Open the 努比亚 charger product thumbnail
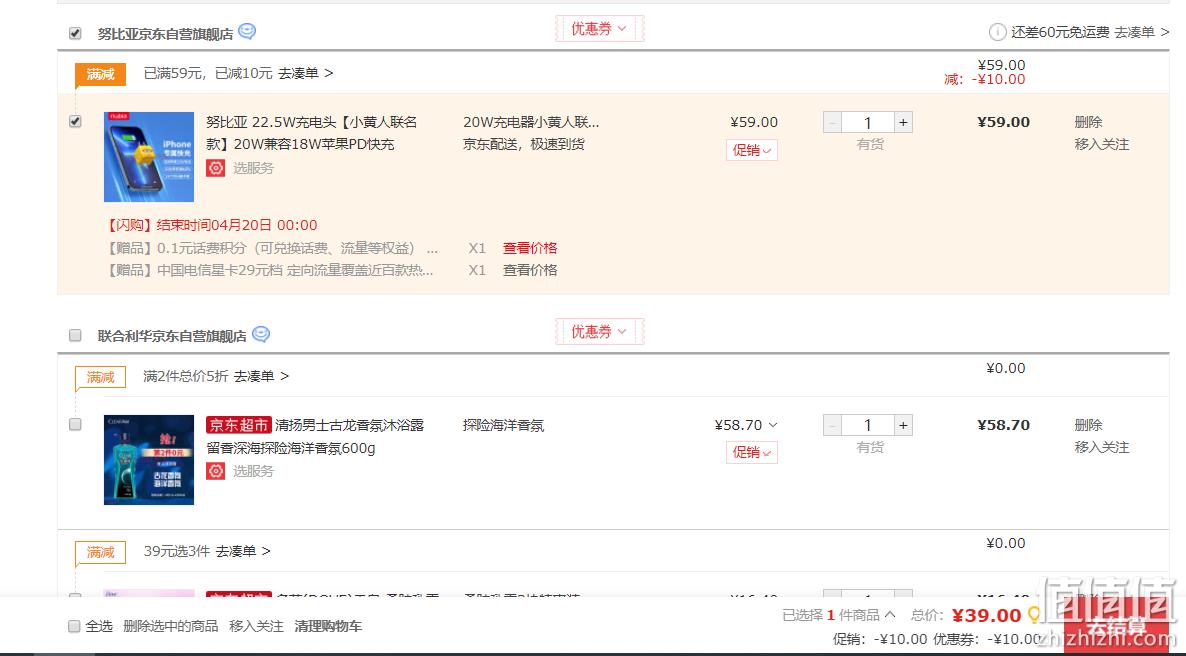 149,157
